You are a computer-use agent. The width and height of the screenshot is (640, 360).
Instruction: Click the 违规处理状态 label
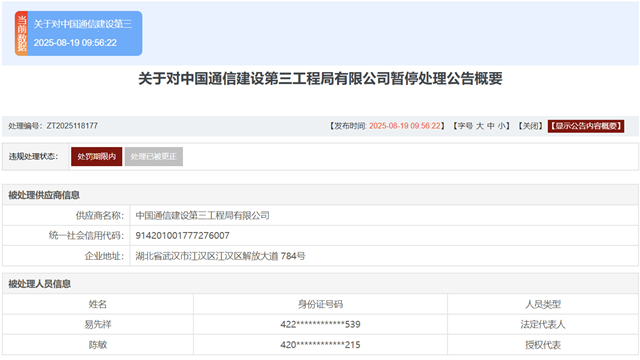[33, 156]
